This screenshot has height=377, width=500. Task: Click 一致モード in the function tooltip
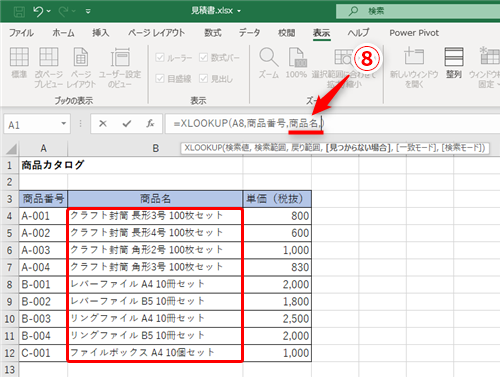point(417,148)
